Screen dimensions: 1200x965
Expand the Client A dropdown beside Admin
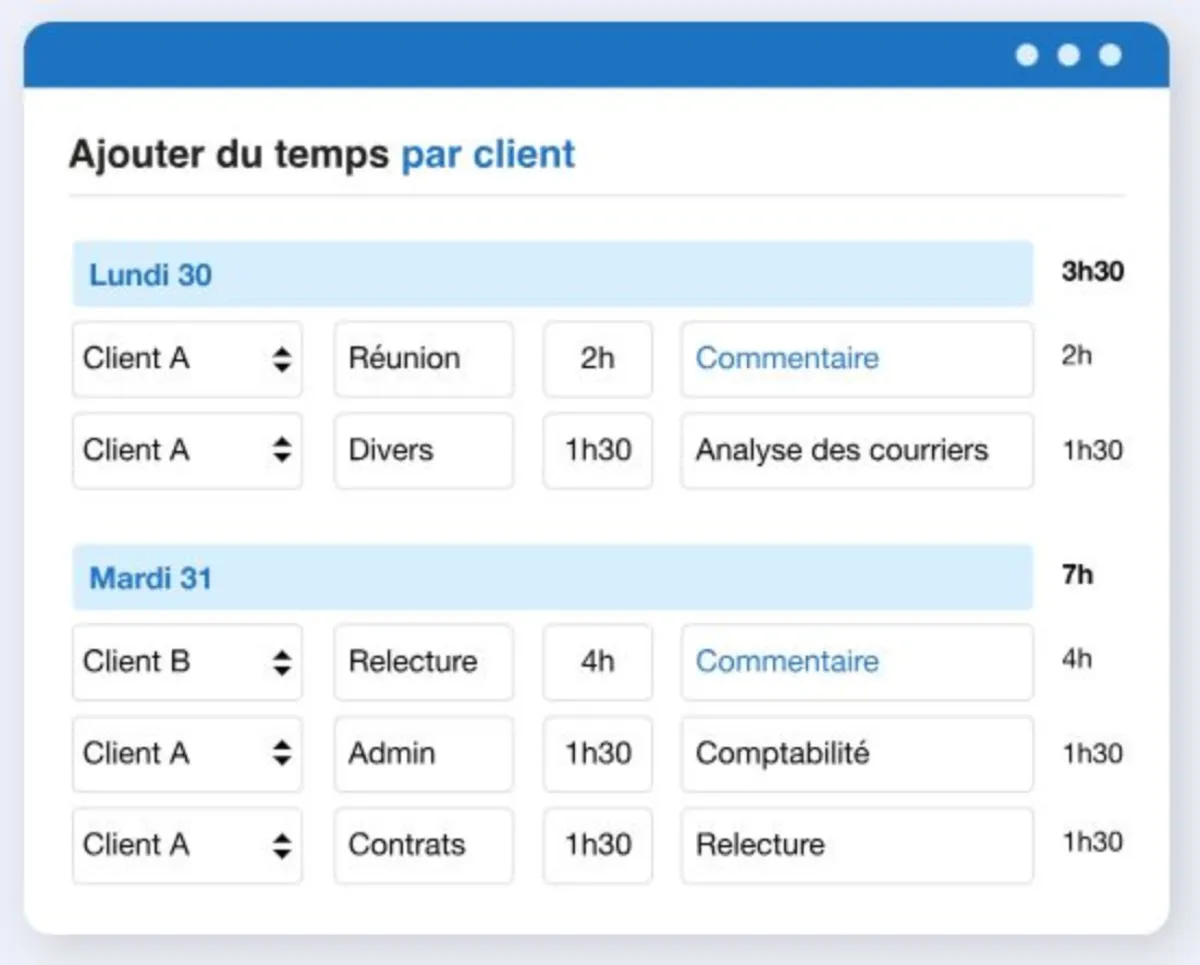(187, 754)
